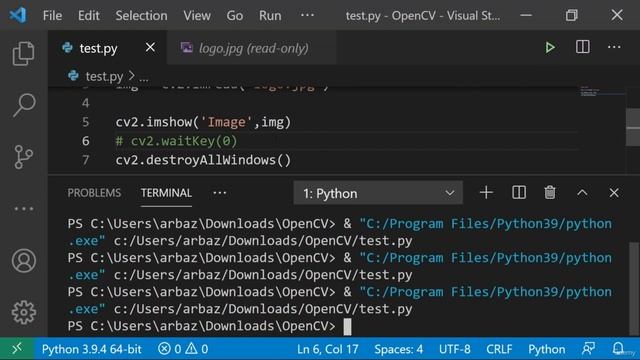Click the code minimap preview
The height and width of the screenshot is (360, 640).
point(602,91)
